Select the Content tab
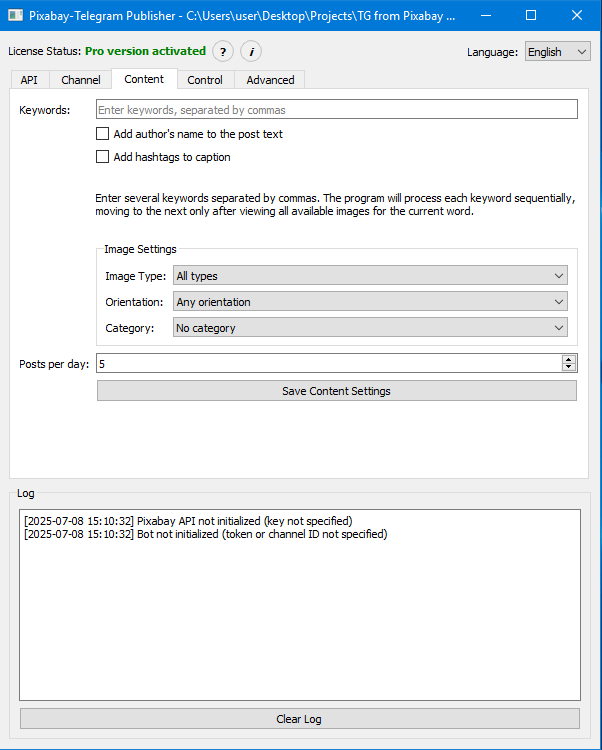Image resolution: width=602 pixels, height=750 pixels. [144, 79]
